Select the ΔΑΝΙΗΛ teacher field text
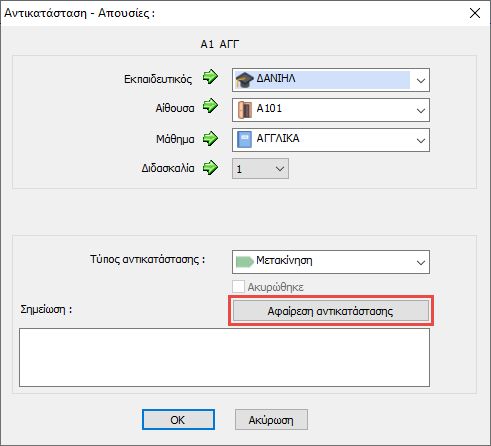This screenshot has width=491, height=446. [276, 79]
